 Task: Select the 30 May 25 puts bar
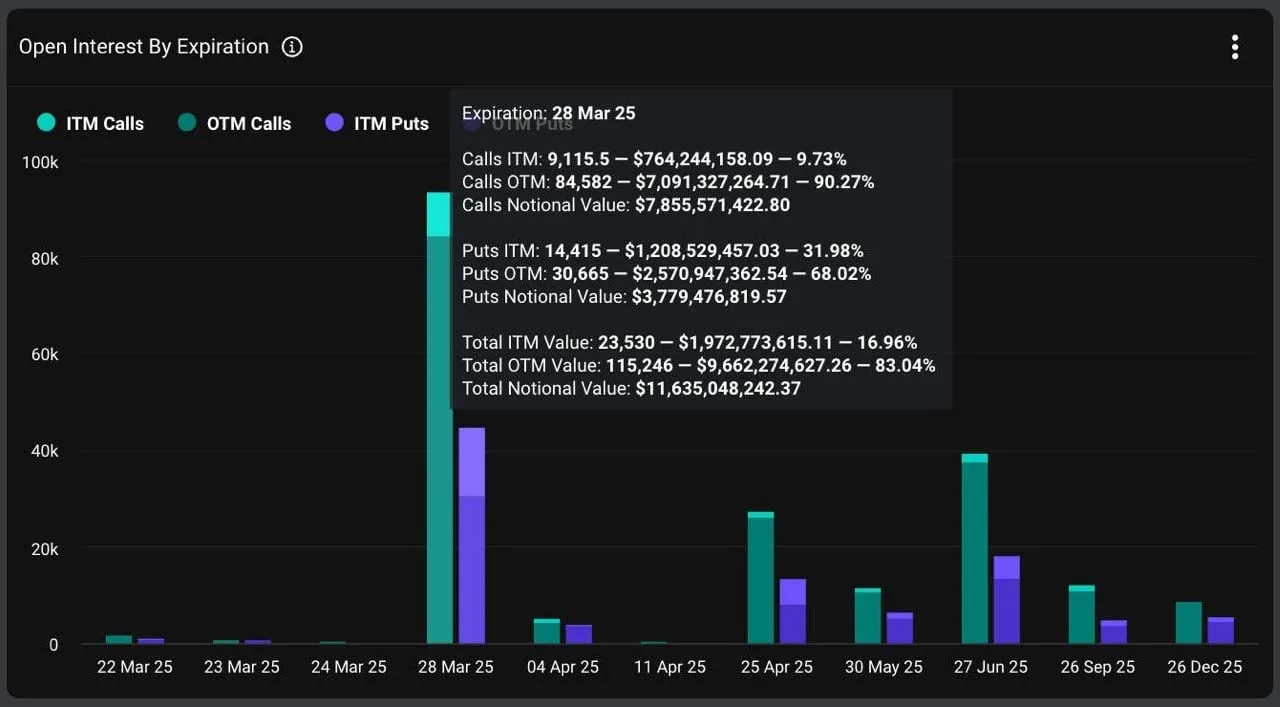point(900,628)
